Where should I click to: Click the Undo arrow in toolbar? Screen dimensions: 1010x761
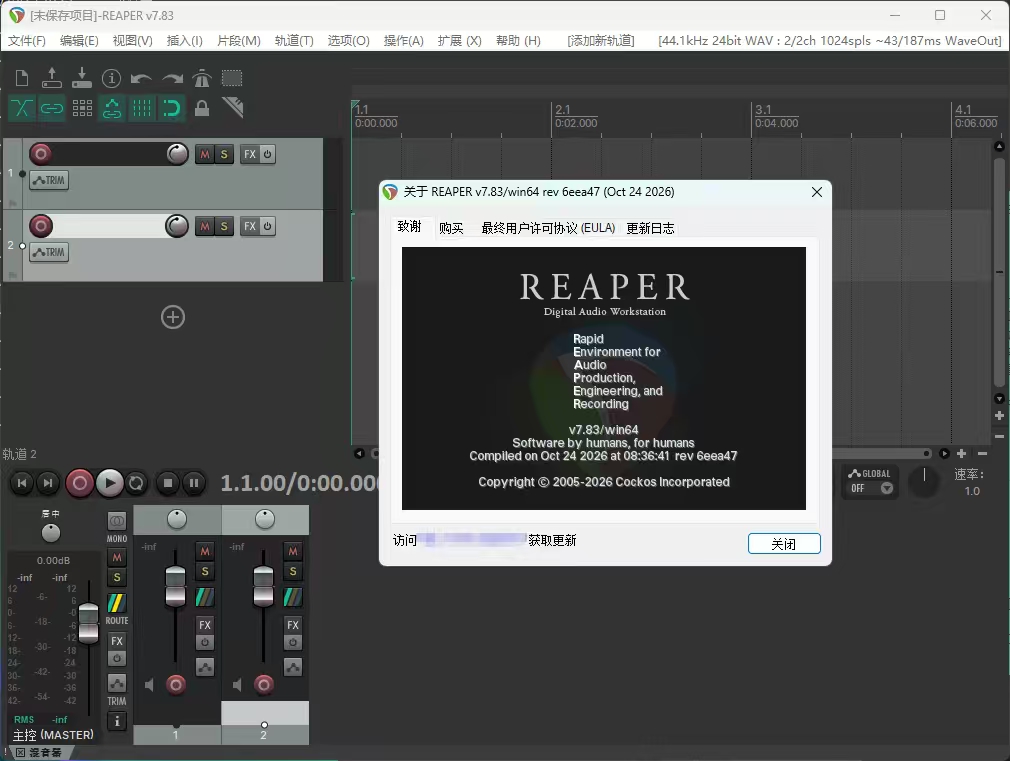point(141,79)
